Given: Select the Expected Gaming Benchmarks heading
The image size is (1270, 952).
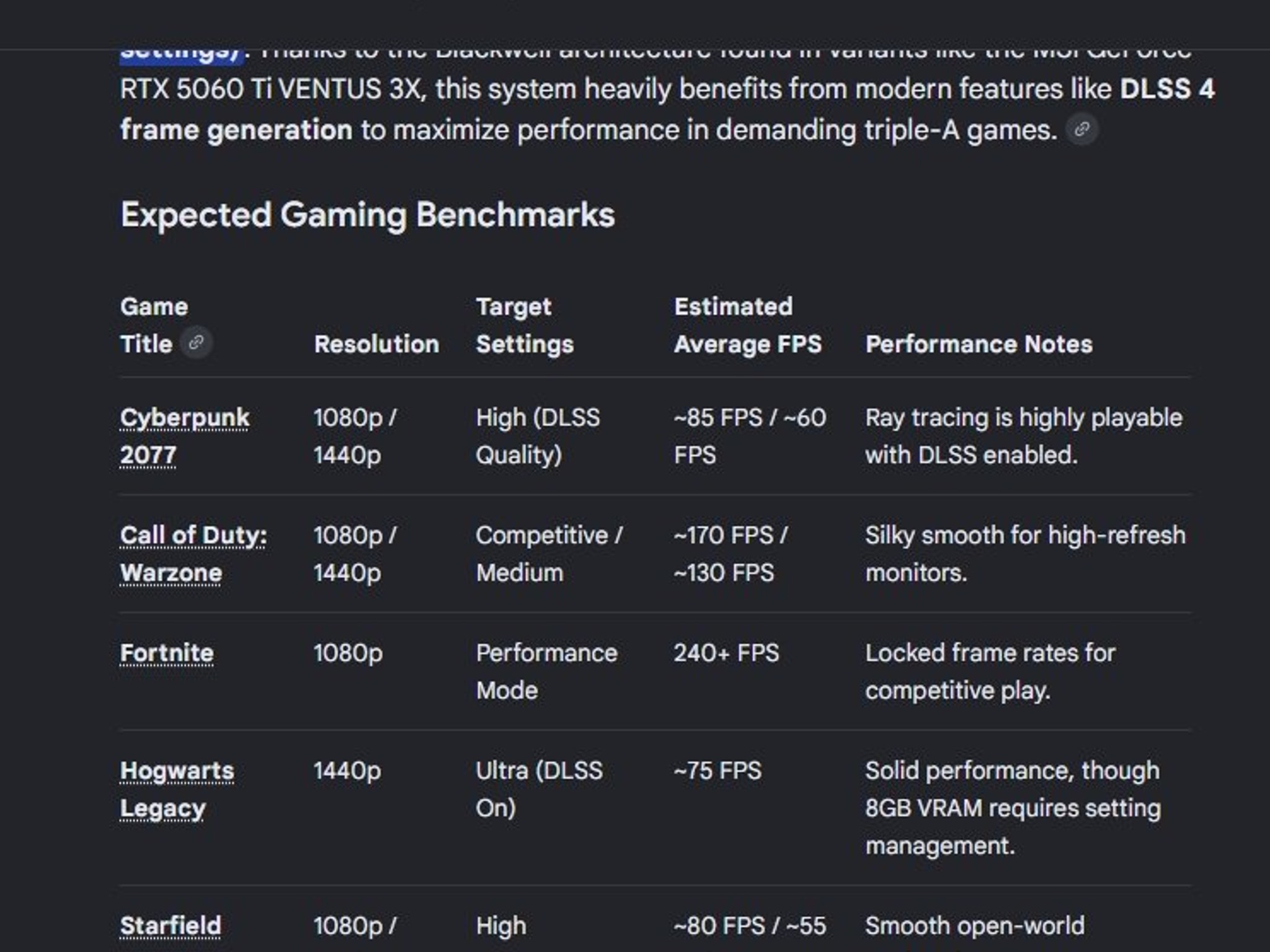Looking at the screenshot, I should [367, 215].
